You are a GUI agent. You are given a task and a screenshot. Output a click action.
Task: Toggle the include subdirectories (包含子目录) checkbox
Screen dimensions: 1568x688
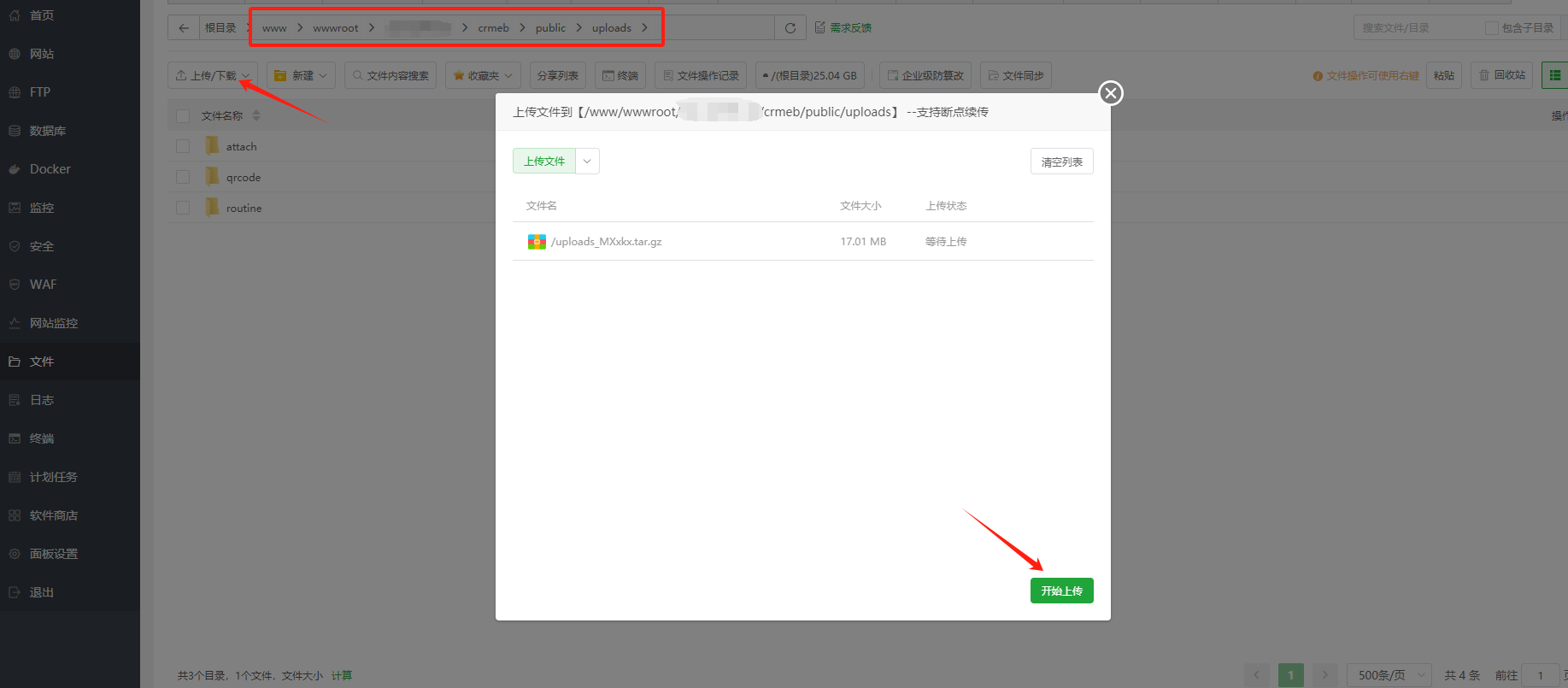point(1492,28)
